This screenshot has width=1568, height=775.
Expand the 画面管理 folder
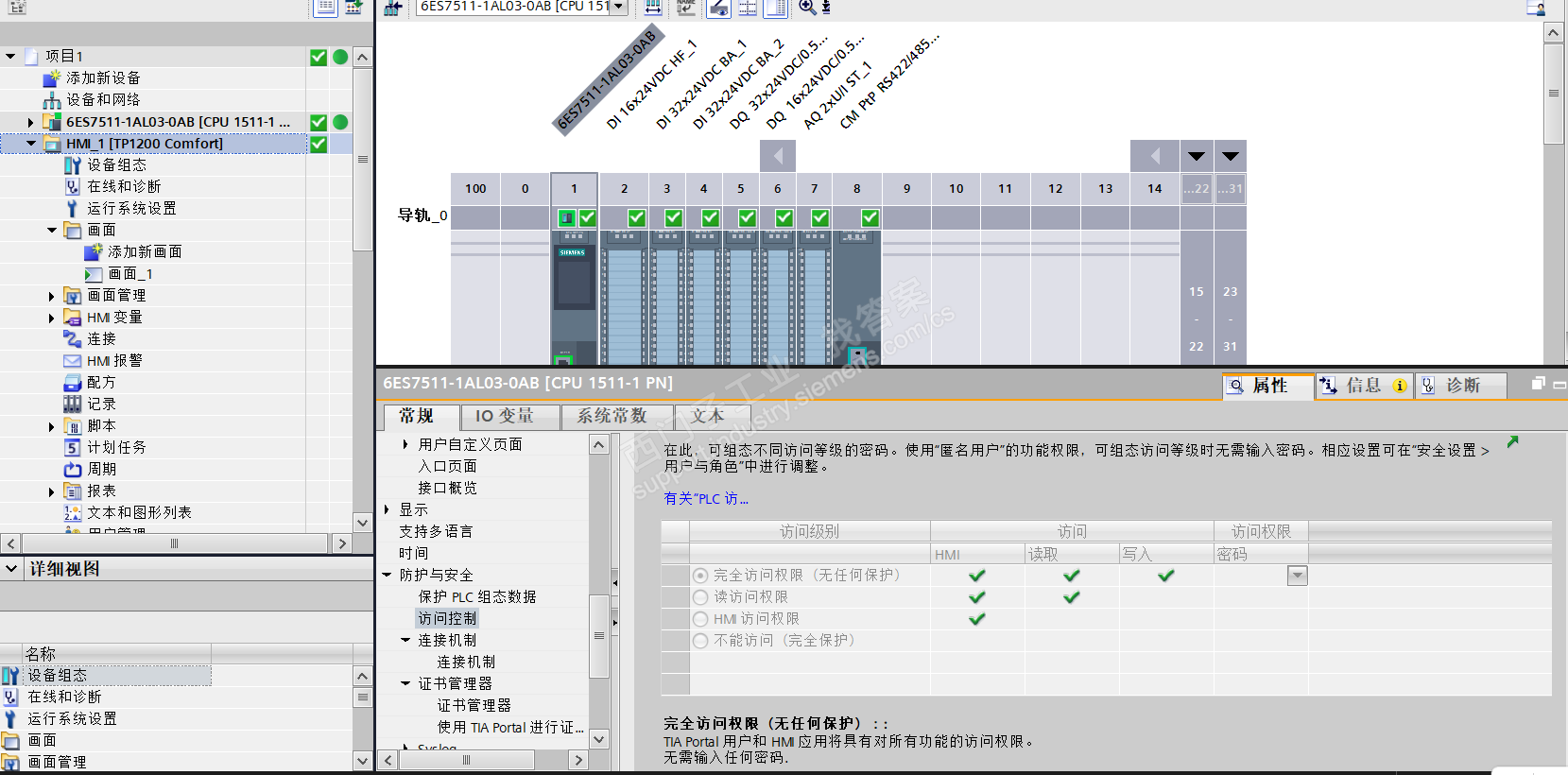[x=52, y=296]
